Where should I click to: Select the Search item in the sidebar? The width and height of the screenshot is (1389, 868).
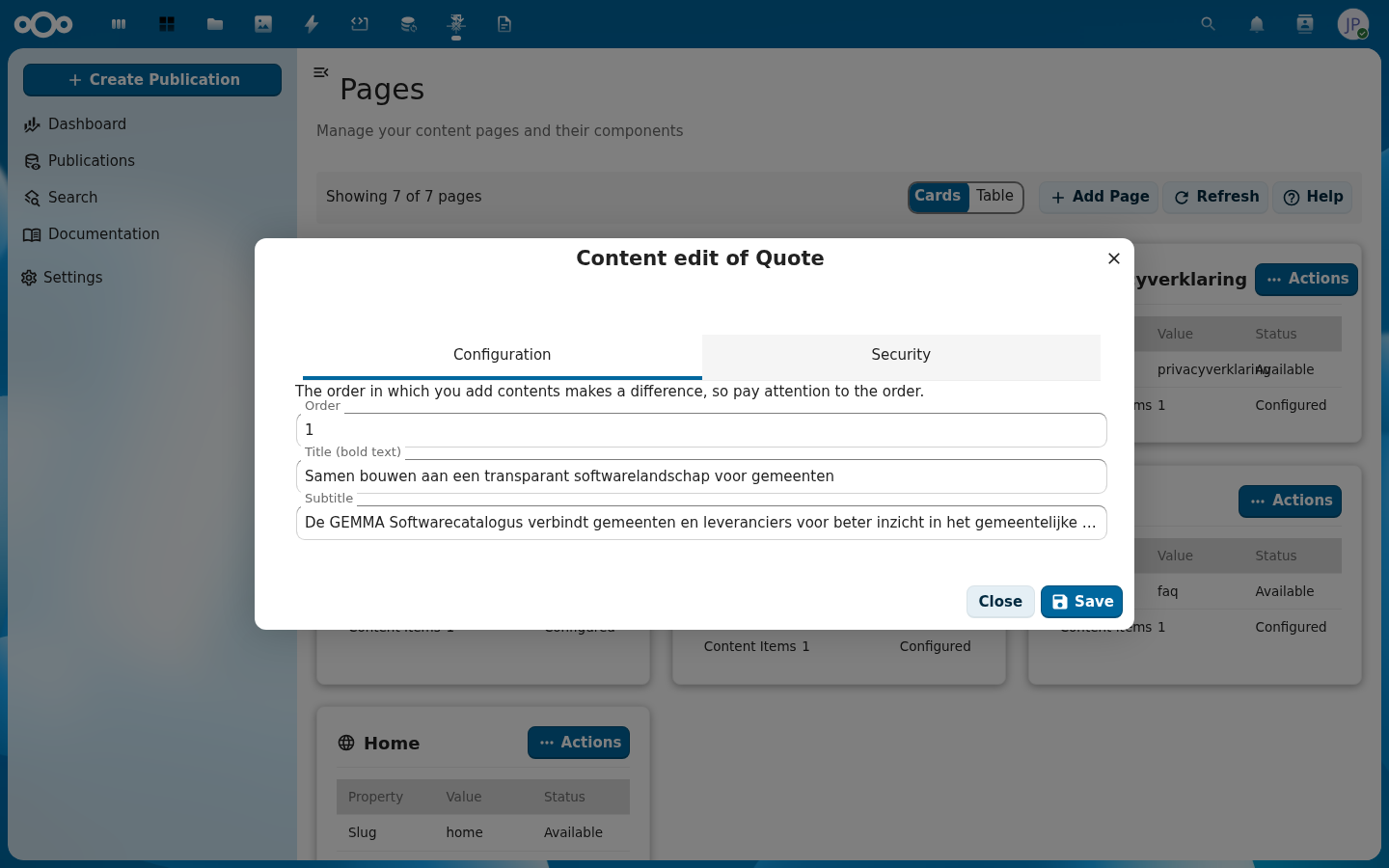(72, 197)
